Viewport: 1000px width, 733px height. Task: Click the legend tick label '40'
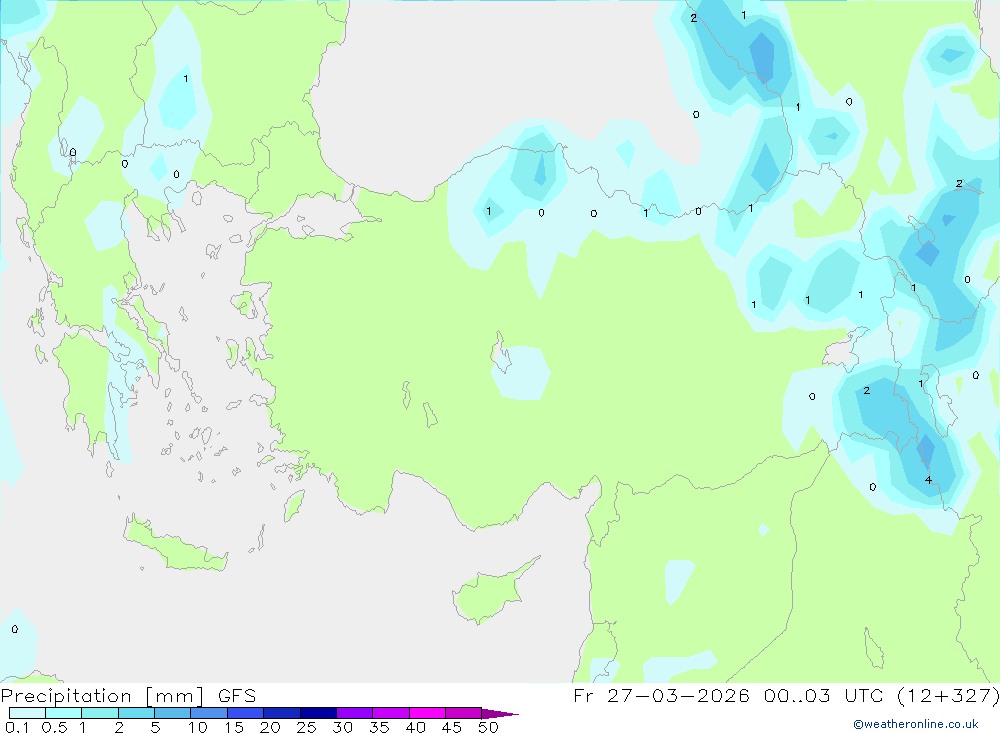point(415,727)
